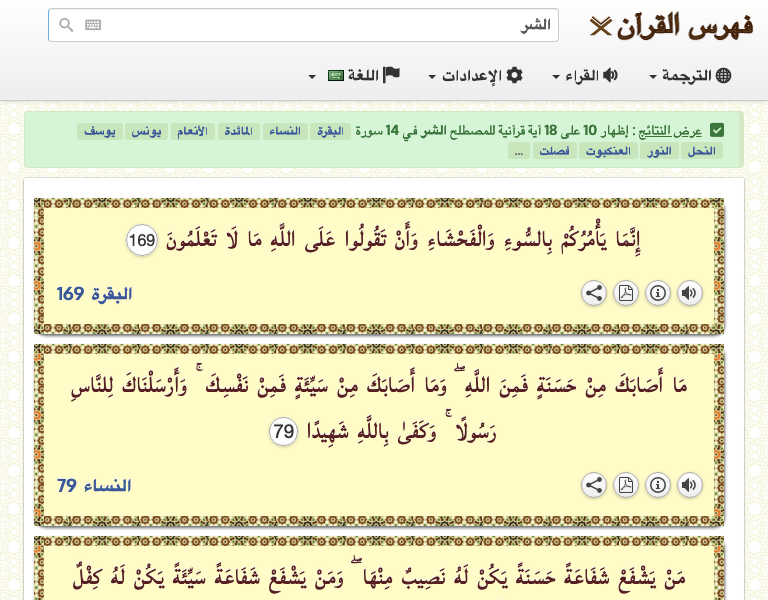Share Al-Baqarah verse 169

coord(593,293)
